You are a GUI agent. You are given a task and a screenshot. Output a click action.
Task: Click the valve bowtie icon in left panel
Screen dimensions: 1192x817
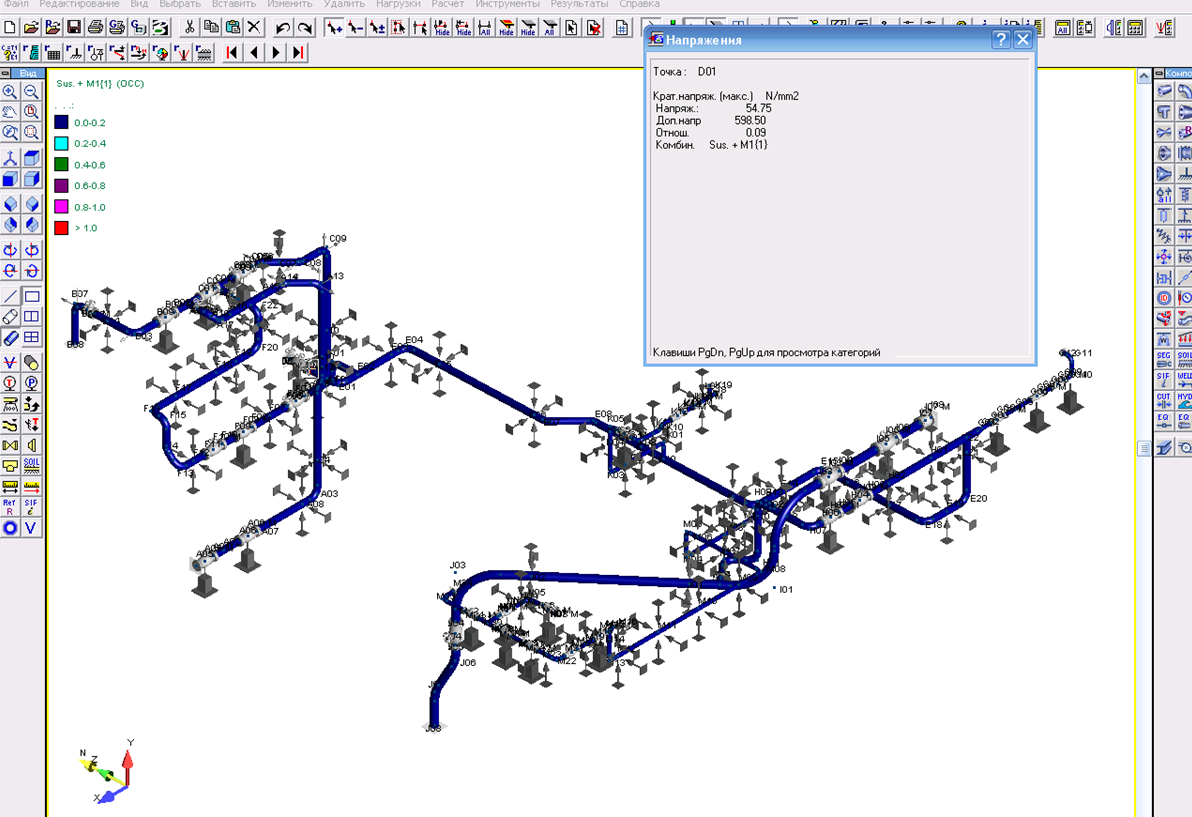[x=10, y=445]
